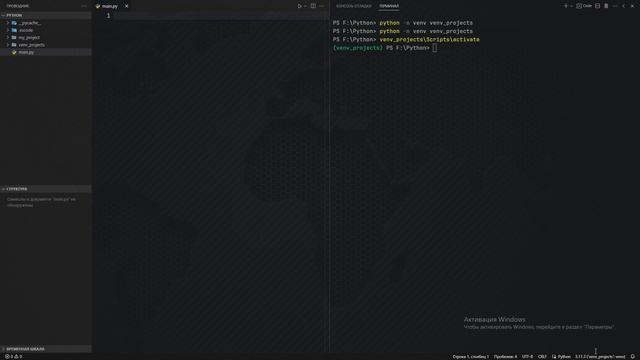This screenshot has height=360, width=640.
Task: Close the main.py editor tab
Action: (127, 6)
